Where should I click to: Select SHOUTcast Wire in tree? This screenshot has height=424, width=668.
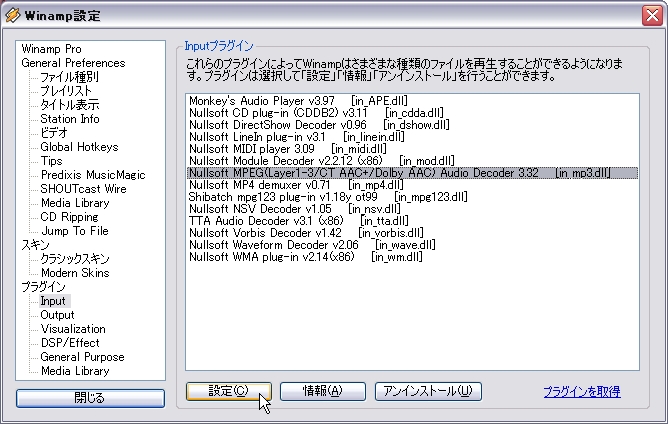[x=84, y=189]
